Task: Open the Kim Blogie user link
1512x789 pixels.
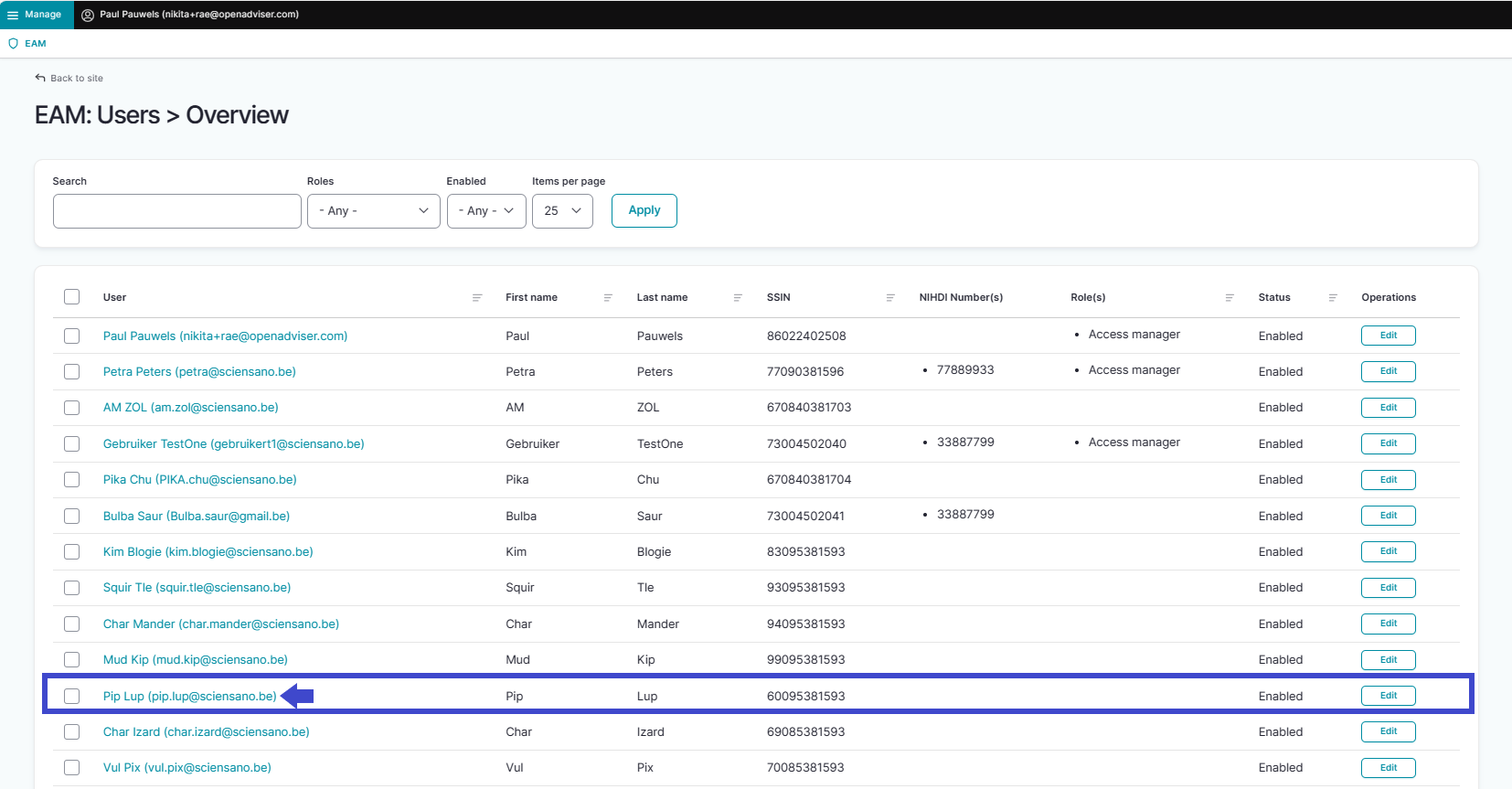Action: (x=208, y=552)
